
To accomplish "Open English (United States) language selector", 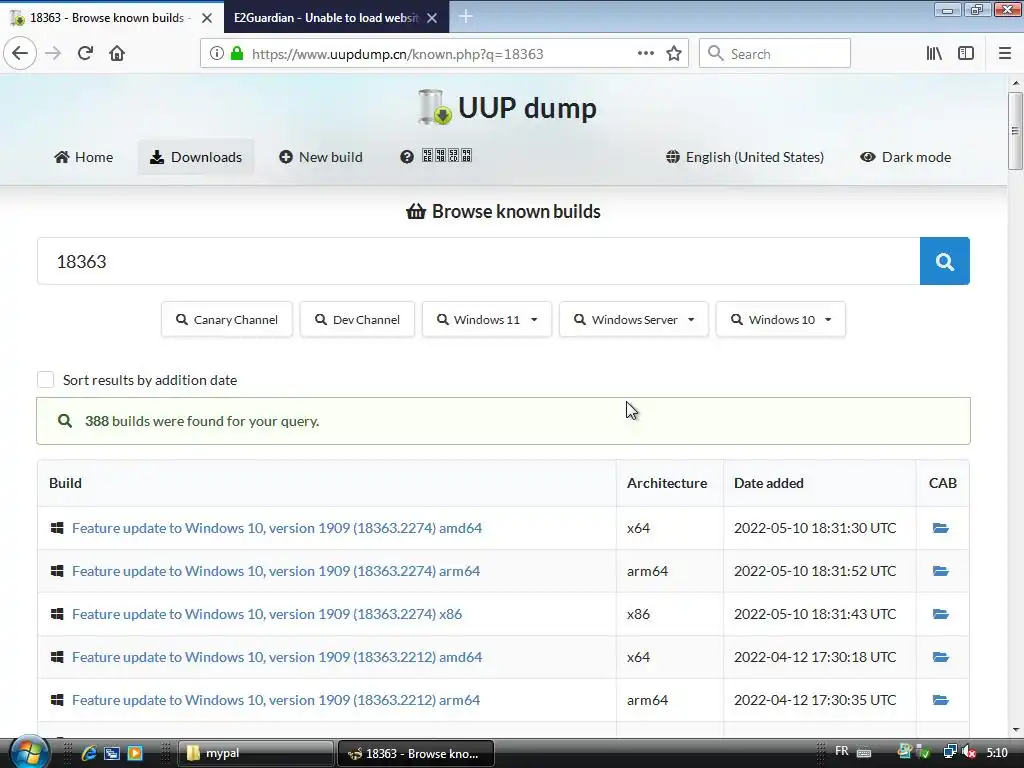I will [x=745, y=157].
